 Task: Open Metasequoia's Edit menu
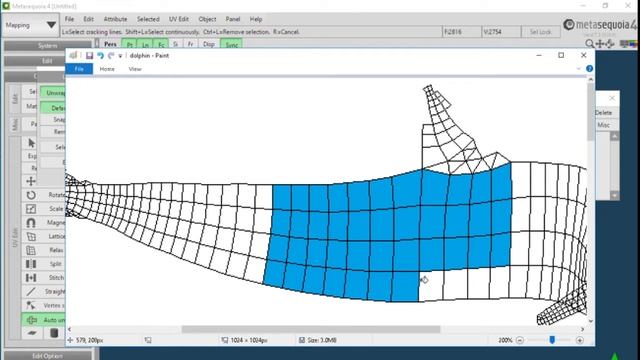point(88,19)
